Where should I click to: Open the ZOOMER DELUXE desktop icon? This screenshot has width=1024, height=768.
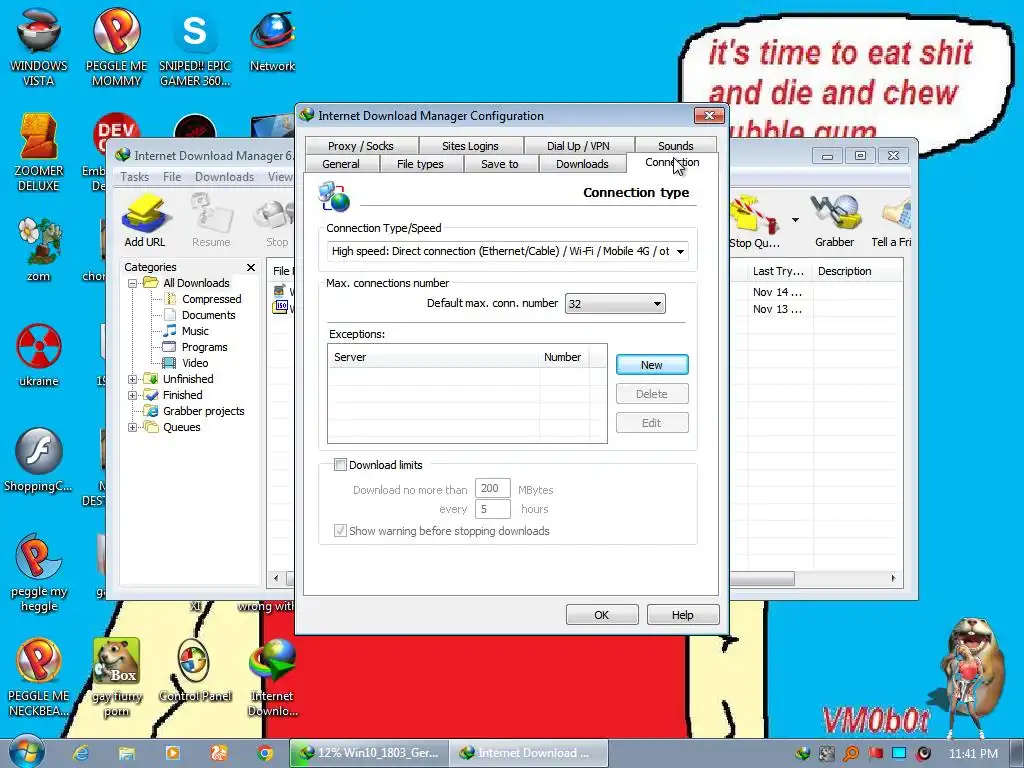point(39,152)
